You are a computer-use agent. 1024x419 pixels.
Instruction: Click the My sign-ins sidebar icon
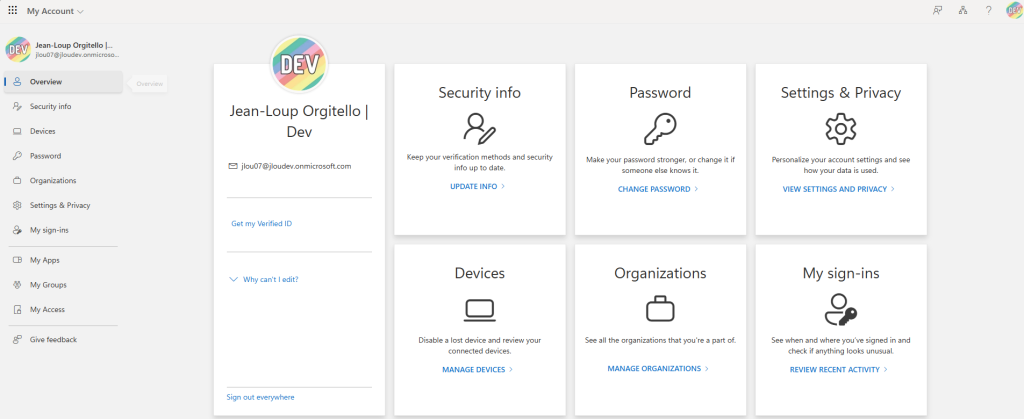(x=18, y=230)
